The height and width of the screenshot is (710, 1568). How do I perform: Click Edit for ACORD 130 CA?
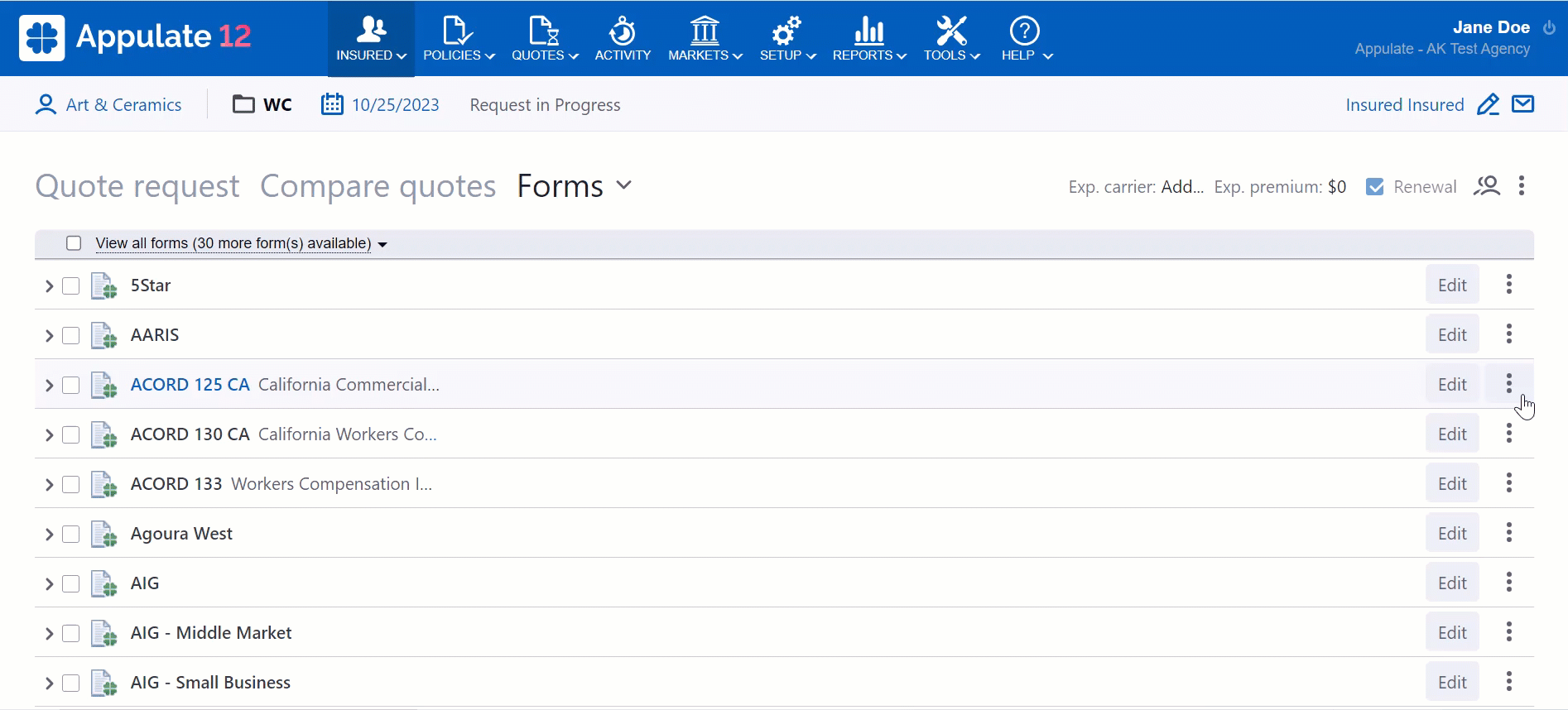(1452, 434)
